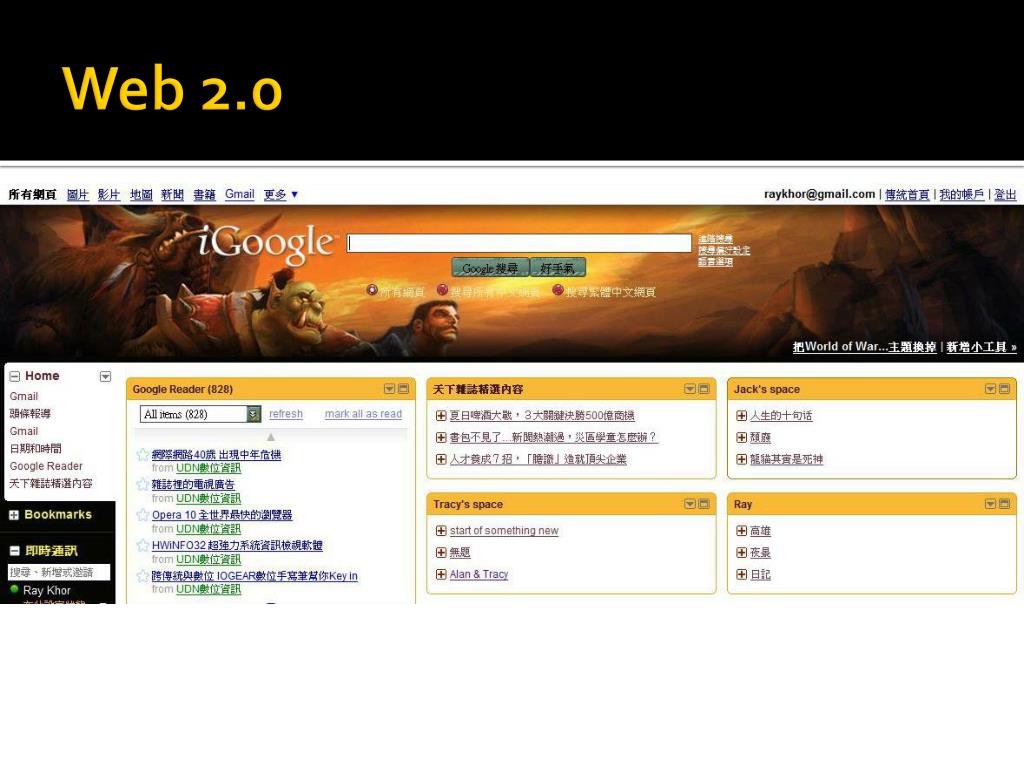Click the gray up arrow in Google Reader
Image resolution: width=1024 pixels, height=768 pixels.
click(x=271, y=436)
